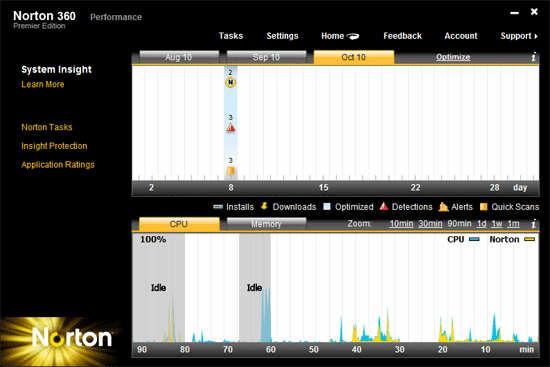Screen dimensions: 550x367
Task: Click the Norton event icon on day 8
Action: coord(230,82)
